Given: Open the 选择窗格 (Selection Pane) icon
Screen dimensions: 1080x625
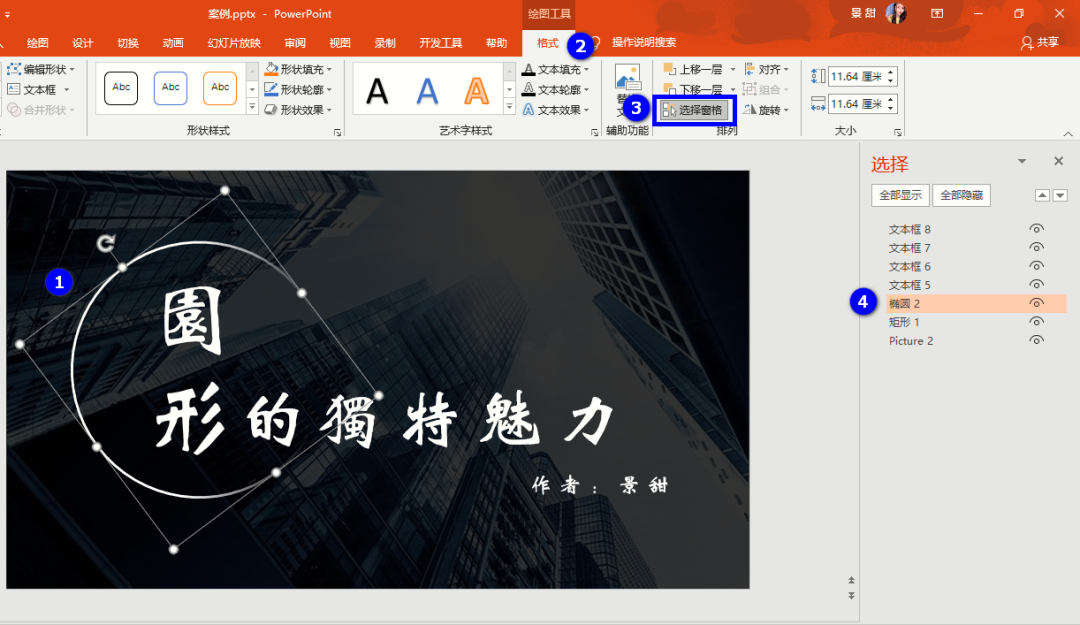Looking at the screenshot, I should pyautogui.click(x=694, y=109).
